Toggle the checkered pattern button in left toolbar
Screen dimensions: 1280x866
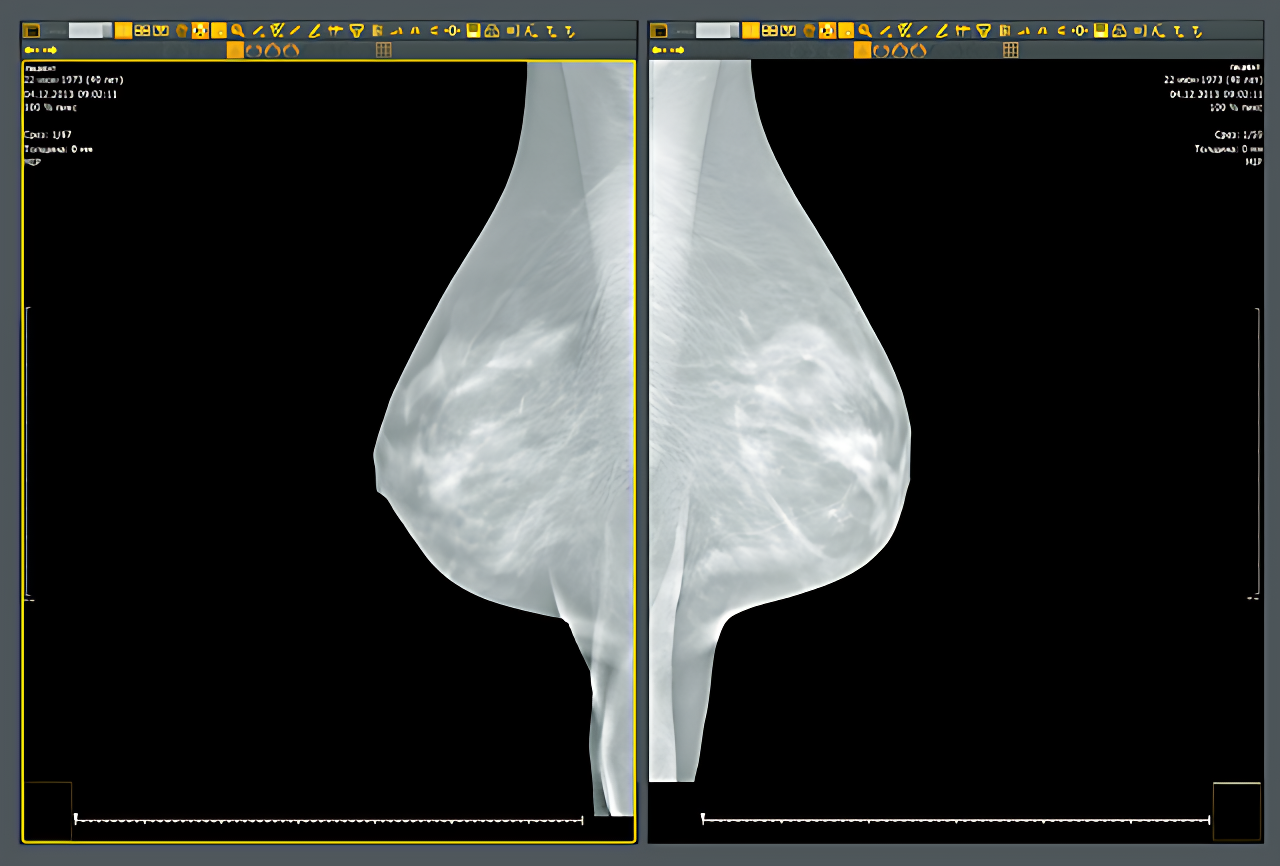tap(199, 31)
